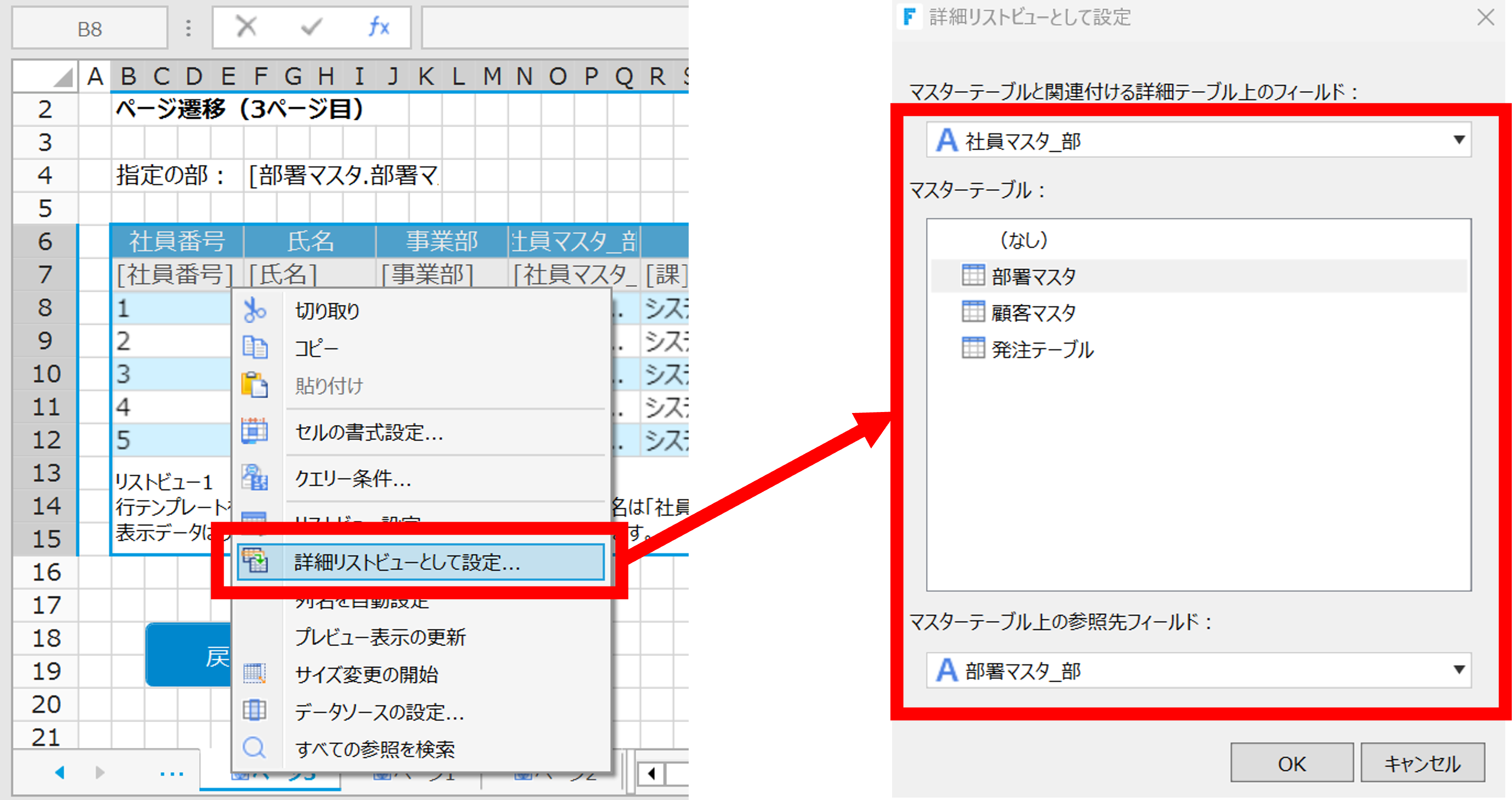Open the 社員マスタ_部 detail field dropdown

click(x=1458, y=140)
